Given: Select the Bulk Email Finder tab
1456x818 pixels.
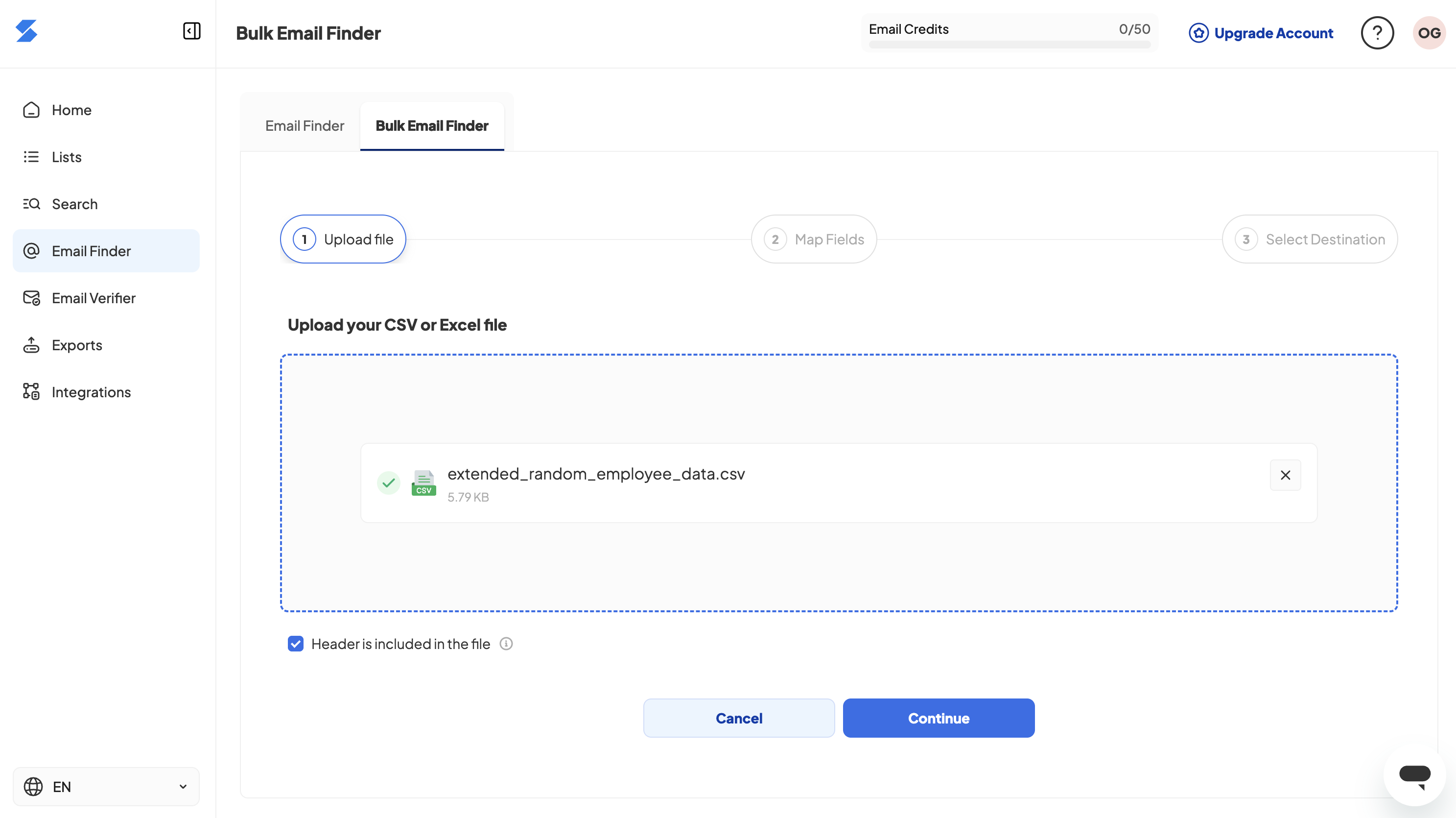Looking at the screenshot, I should coord(432,125).
